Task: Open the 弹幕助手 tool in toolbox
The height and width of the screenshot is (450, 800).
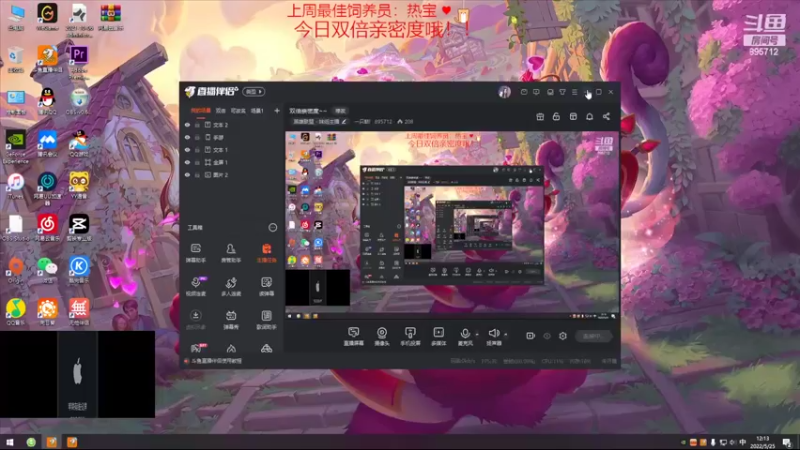Action: 196,253
